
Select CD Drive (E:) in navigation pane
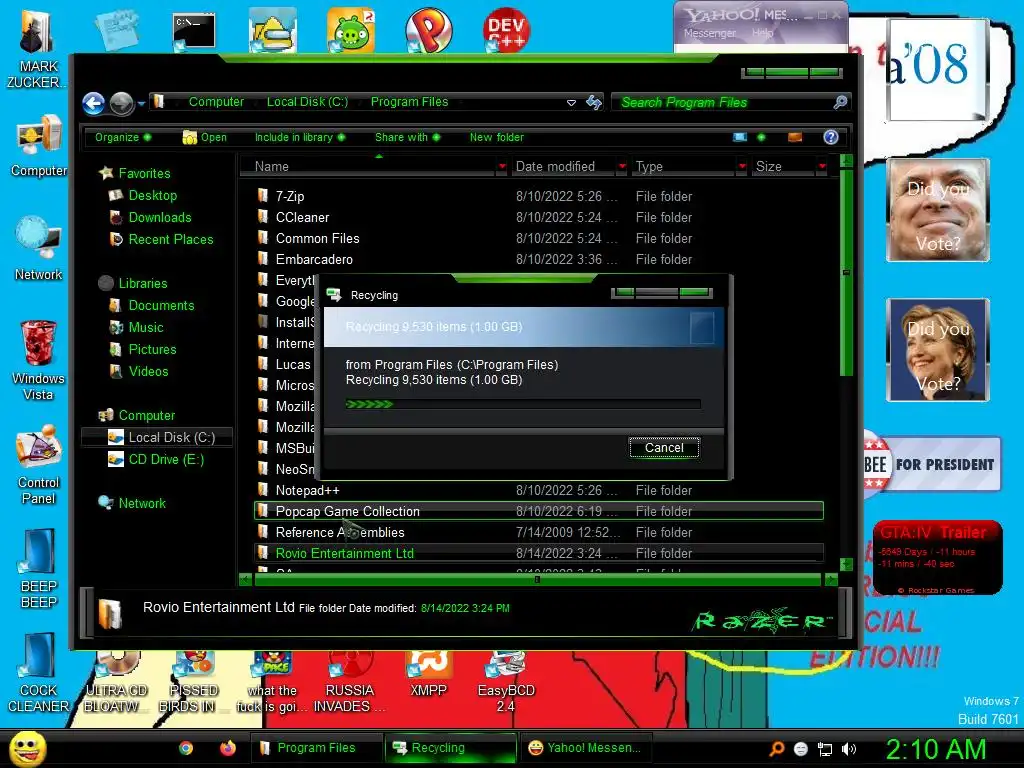(x=166, y=459)
